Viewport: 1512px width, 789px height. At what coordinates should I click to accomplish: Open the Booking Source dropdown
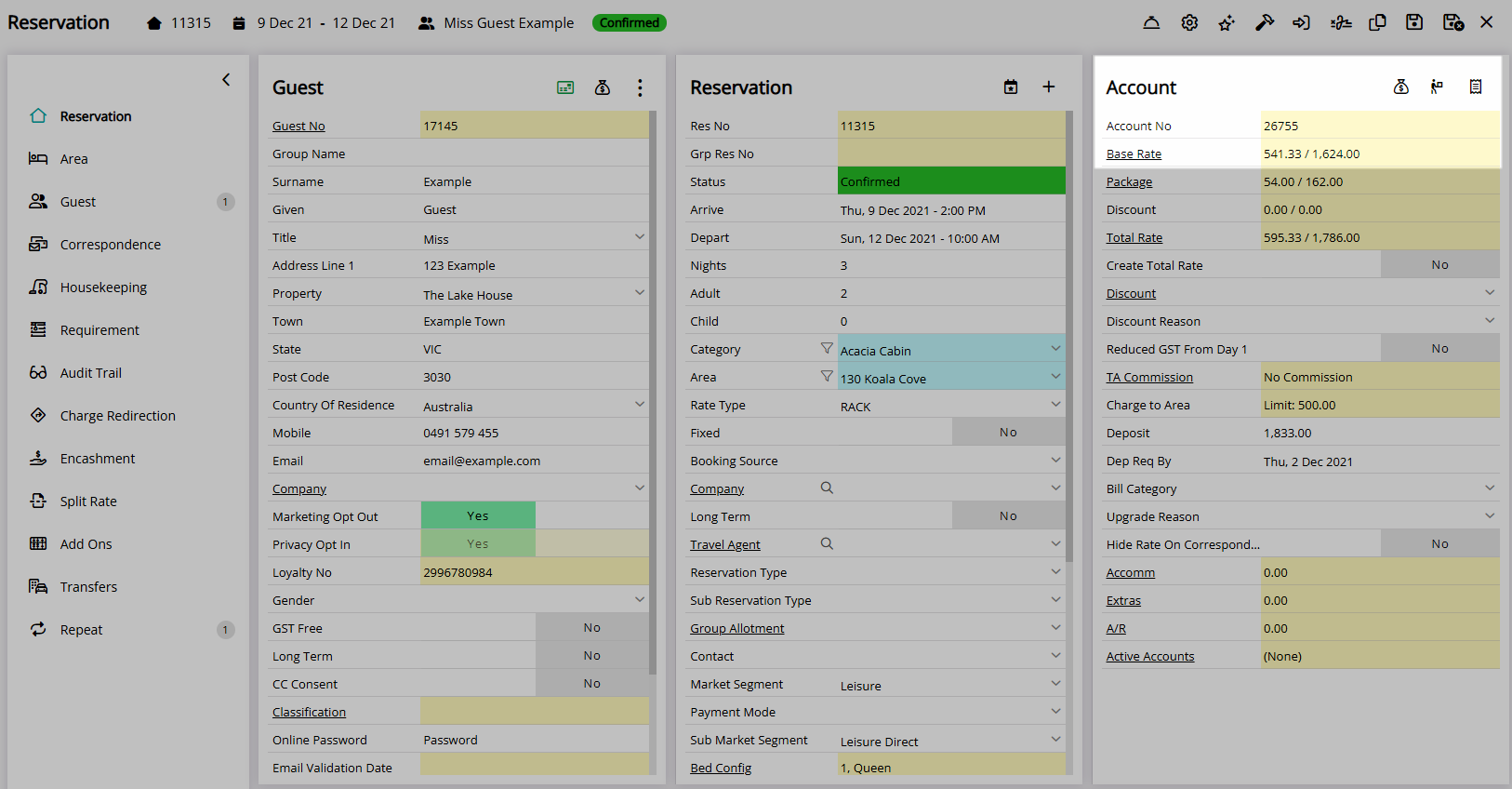tap(951, 461)
